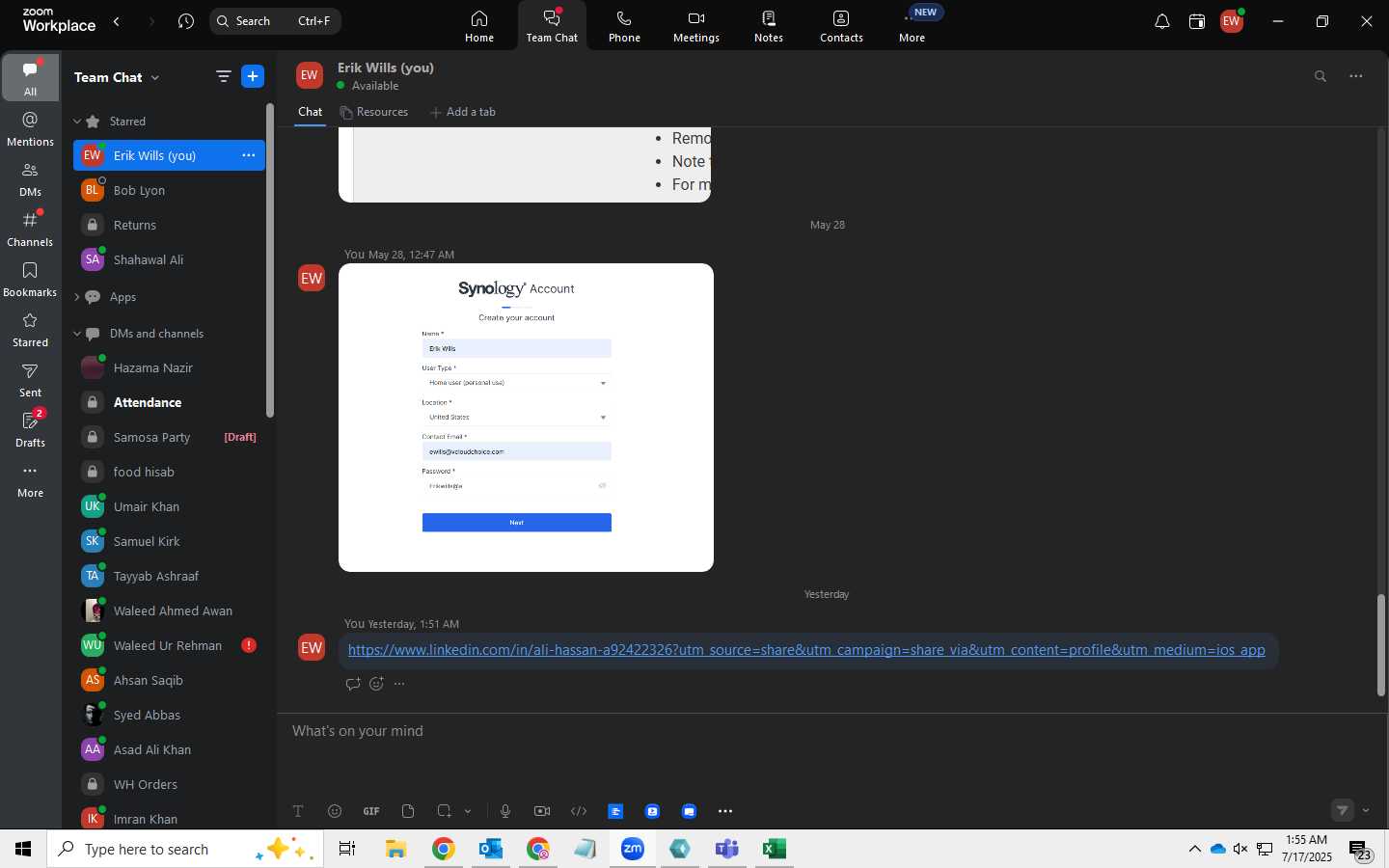
Task: Open the Attendance channel
Action: [x=169, y=402]
